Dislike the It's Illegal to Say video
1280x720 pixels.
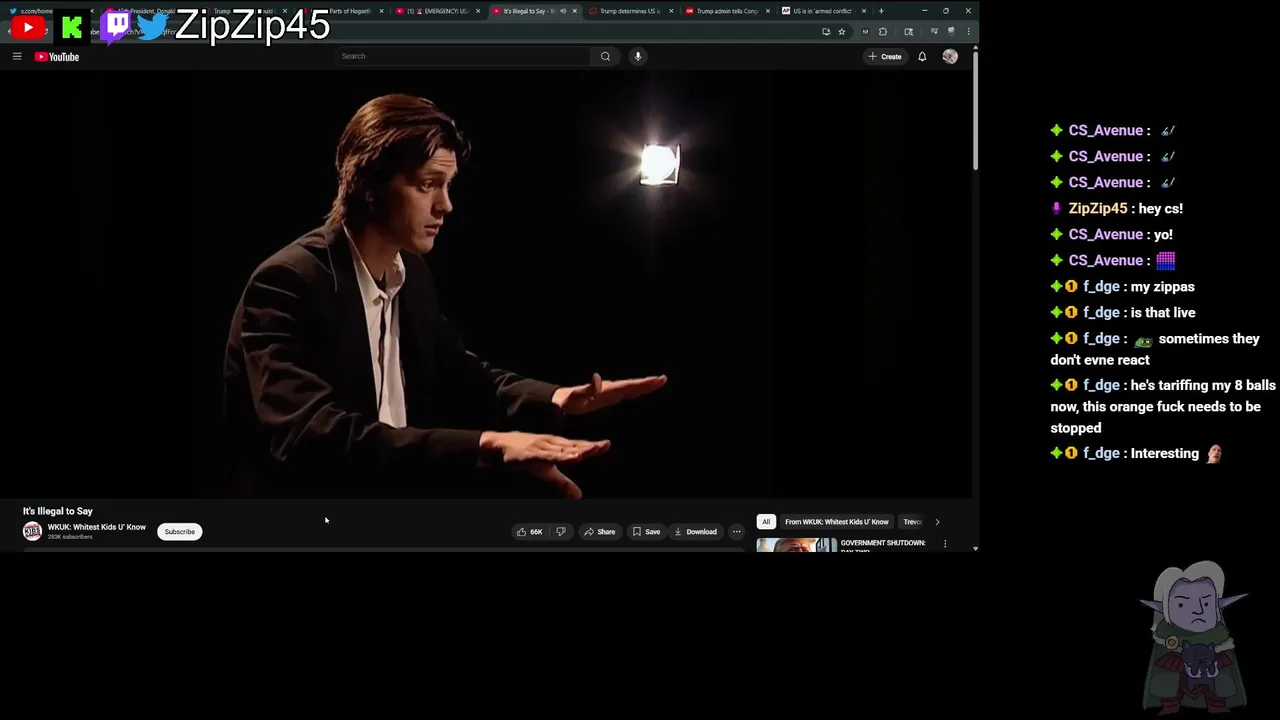561,532
